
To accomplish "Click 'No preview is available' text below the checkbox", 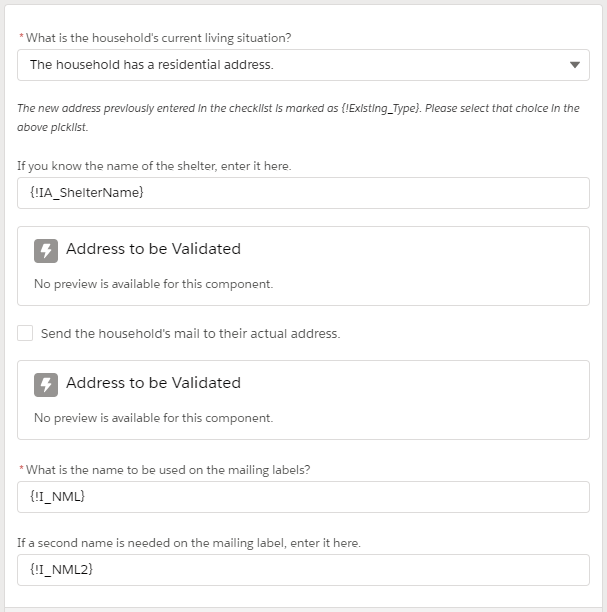I will click(x=153, y=418).
